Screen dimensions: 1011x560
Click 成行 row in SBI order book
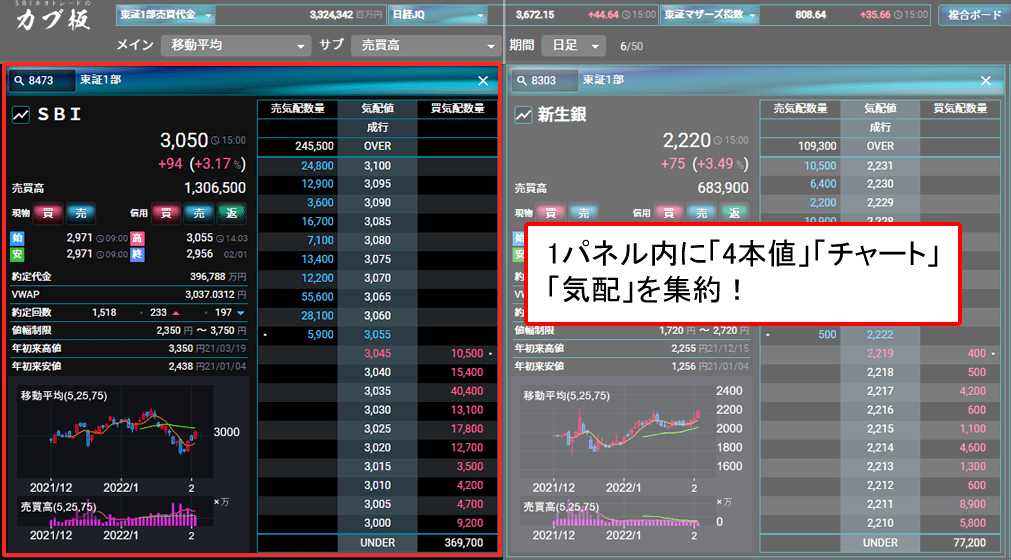coord(377,128)
